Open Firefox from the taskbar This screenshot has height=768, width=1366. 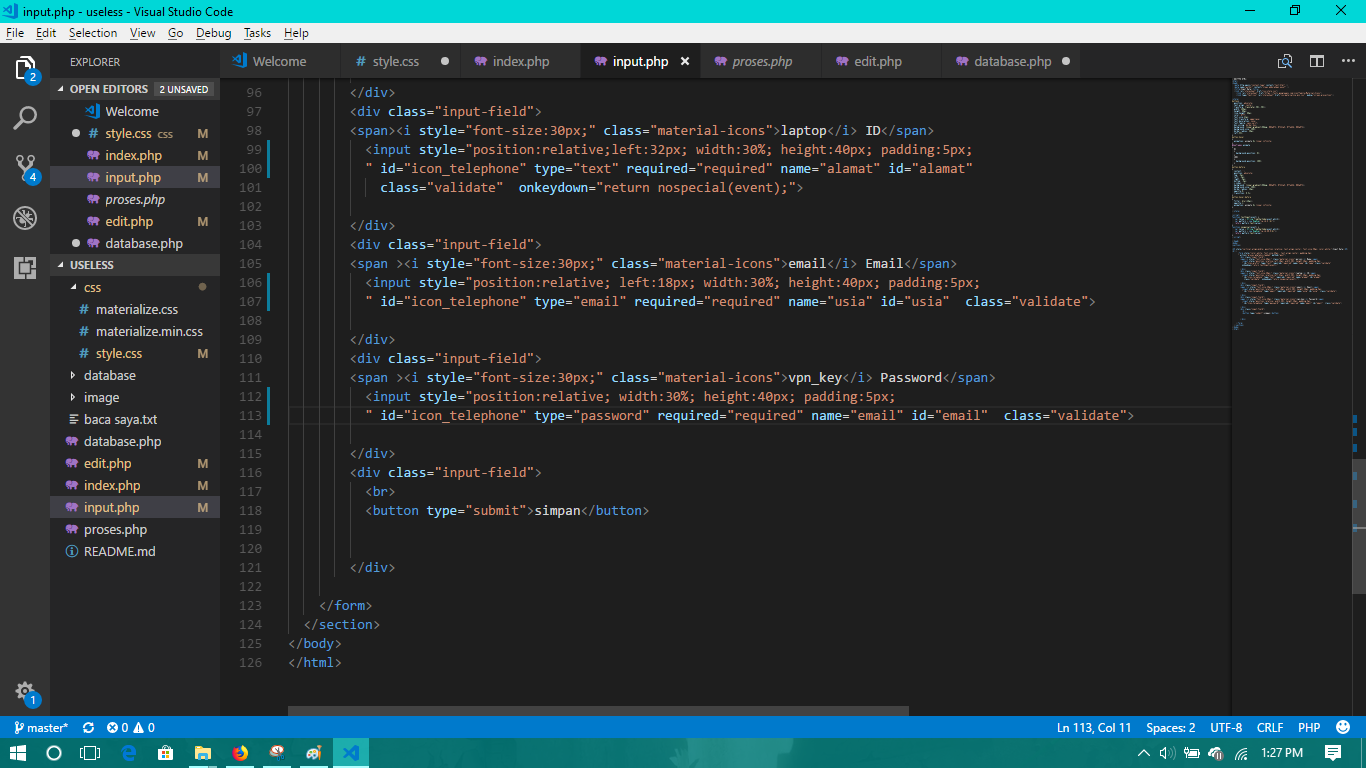click(x=239, y=753)
